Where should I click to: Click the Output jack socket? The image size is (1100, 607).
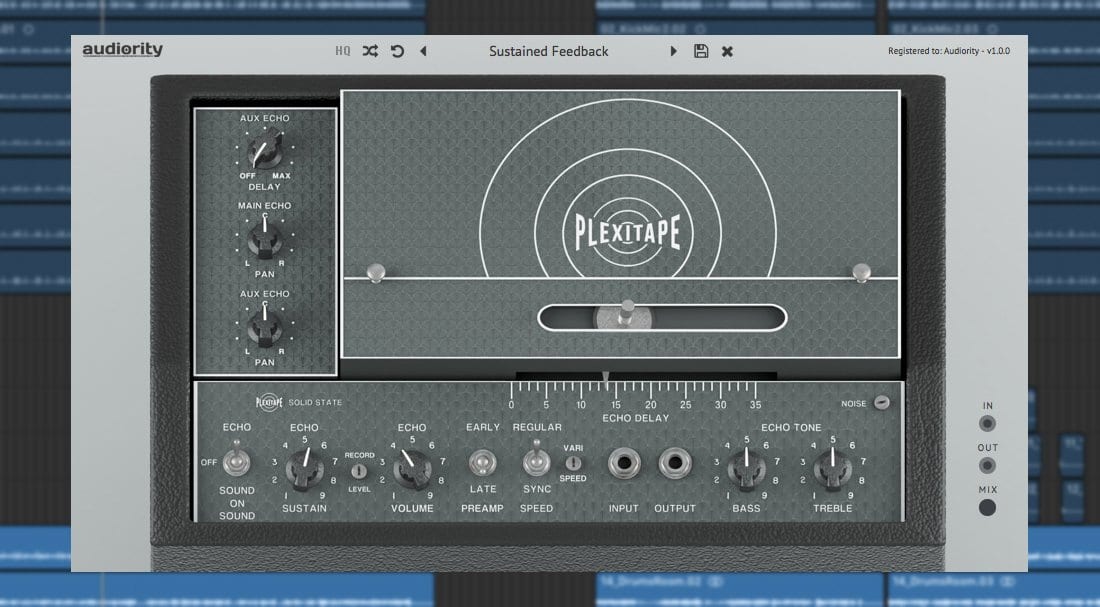click(x=675, y=464)
